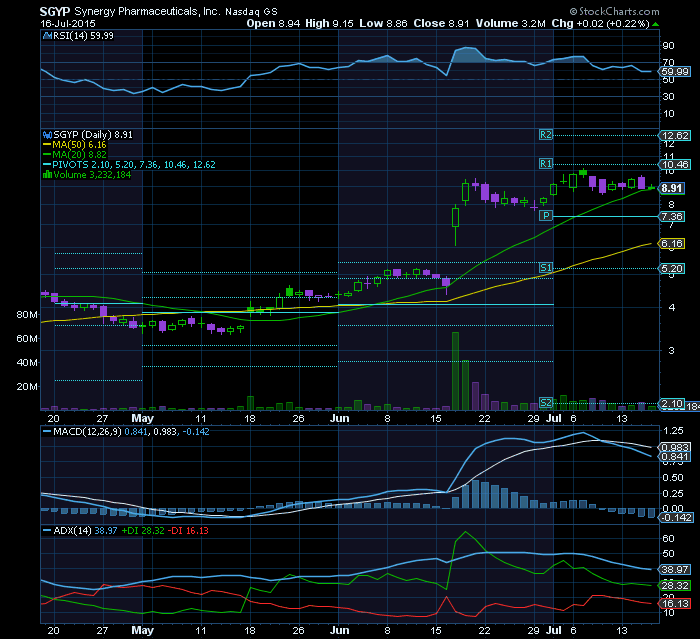Image resolution: width=700 pixels, height=639 pixels.
Task: Click the SGYP (Daily) candlestick legend icon
Action: click(x=47, y=135)
